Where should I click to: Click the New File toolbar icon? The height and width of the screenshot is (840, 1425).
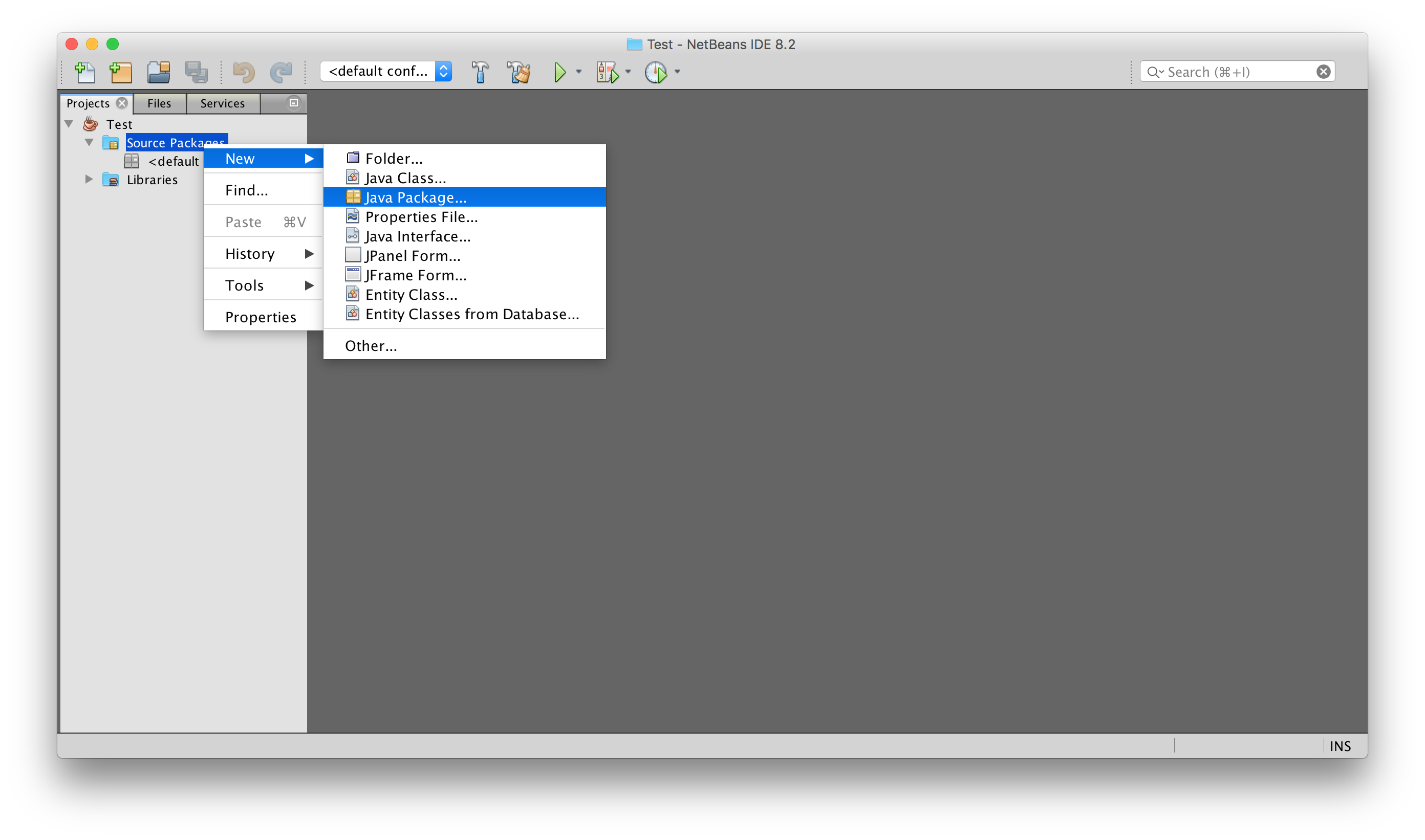click(x=85, y=72)
